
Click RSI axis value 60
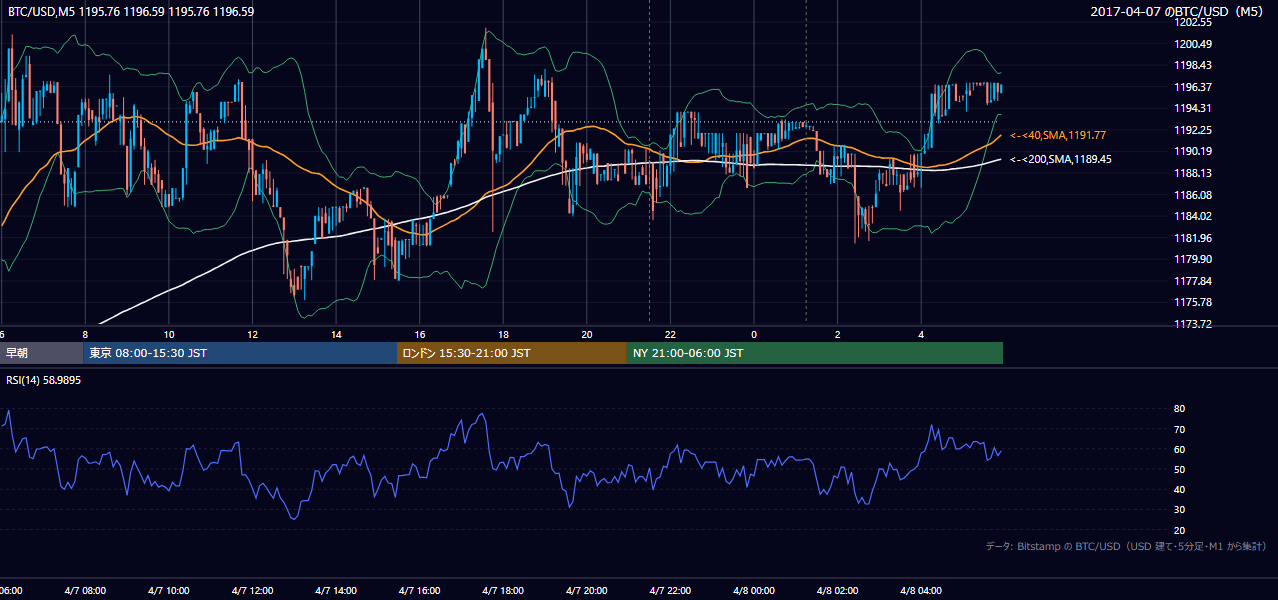click(1179, 449)
